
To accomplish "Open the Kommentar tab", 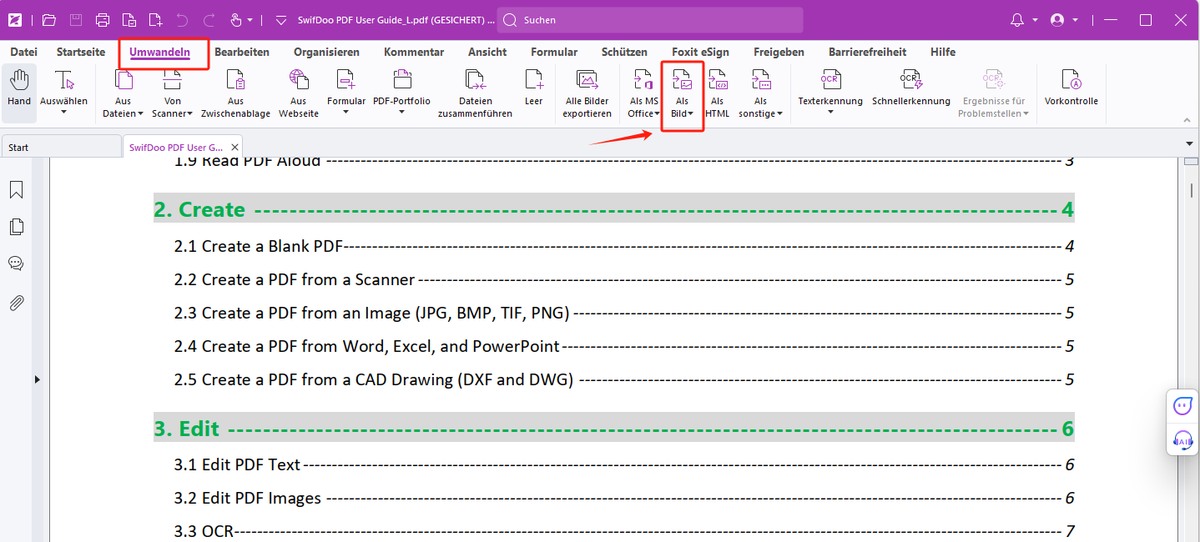I will coord(414,52).
